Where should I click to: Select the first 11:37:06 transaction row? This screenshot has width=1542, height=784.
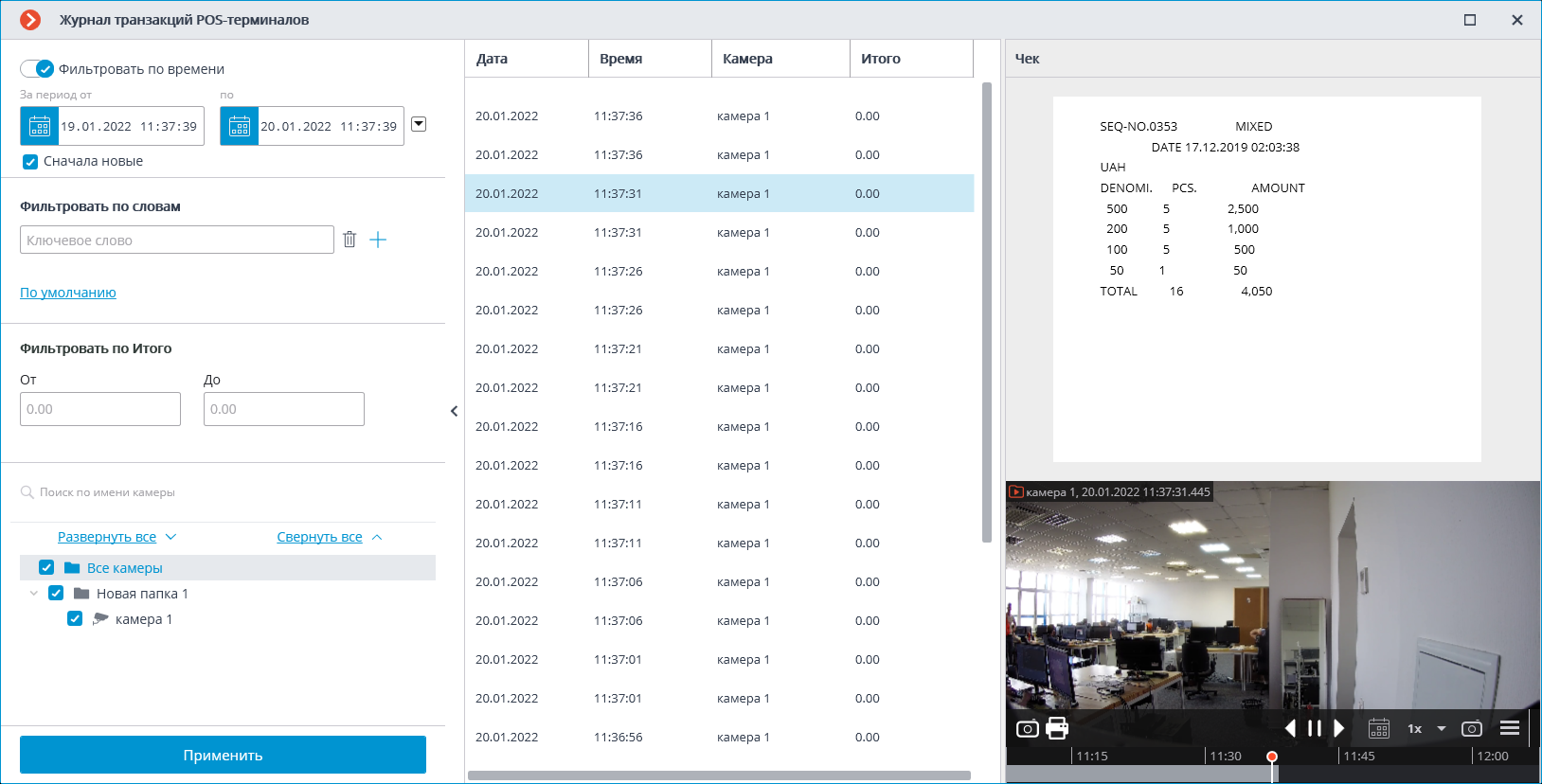pyautogui.click(x=719, y=581)
